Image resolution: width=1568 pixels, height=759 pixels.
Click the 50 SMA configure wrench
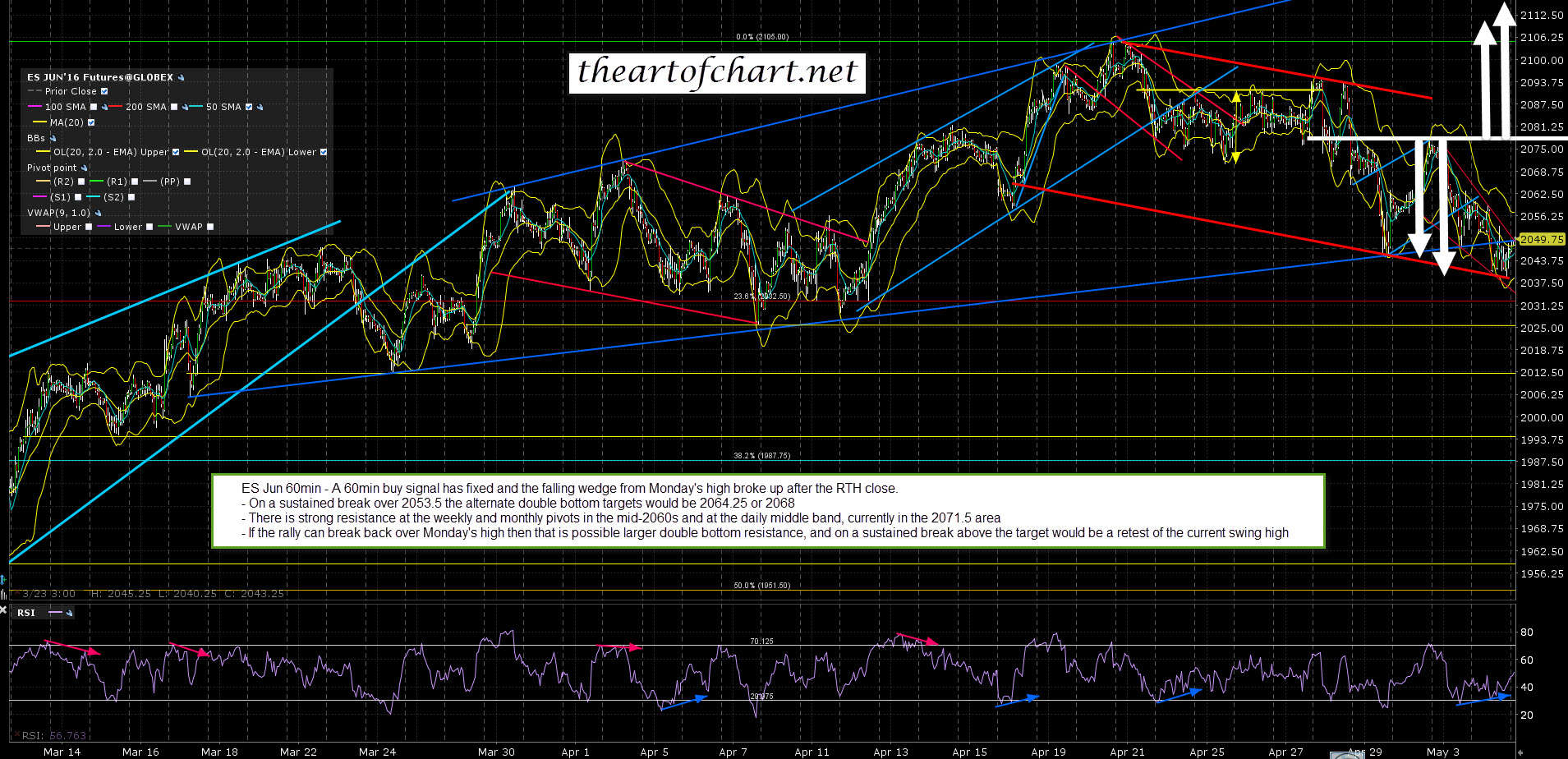(260, 107)
